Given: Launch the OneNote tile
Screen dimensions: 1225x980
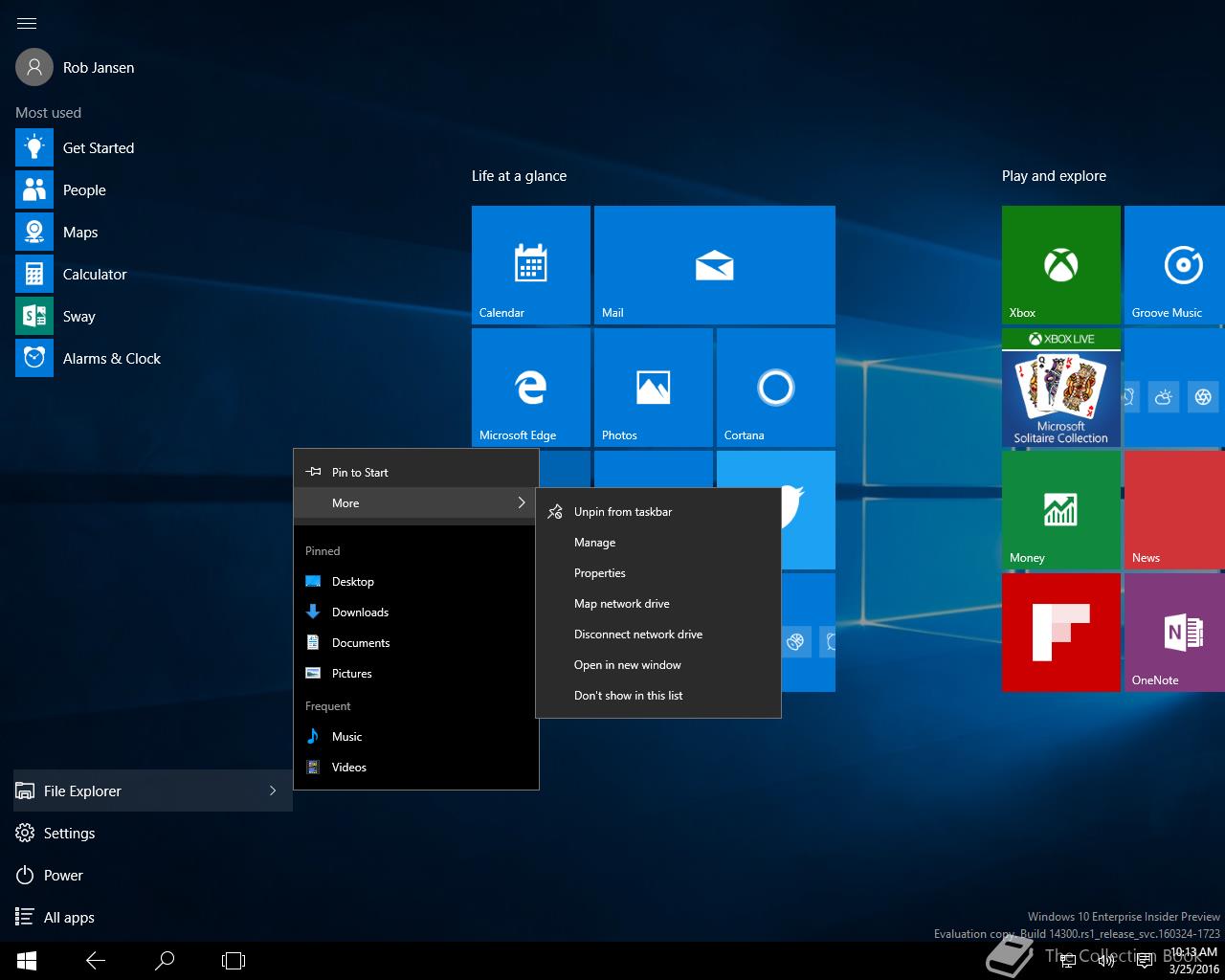Looking at the screenshot, I should point(1175,633).
